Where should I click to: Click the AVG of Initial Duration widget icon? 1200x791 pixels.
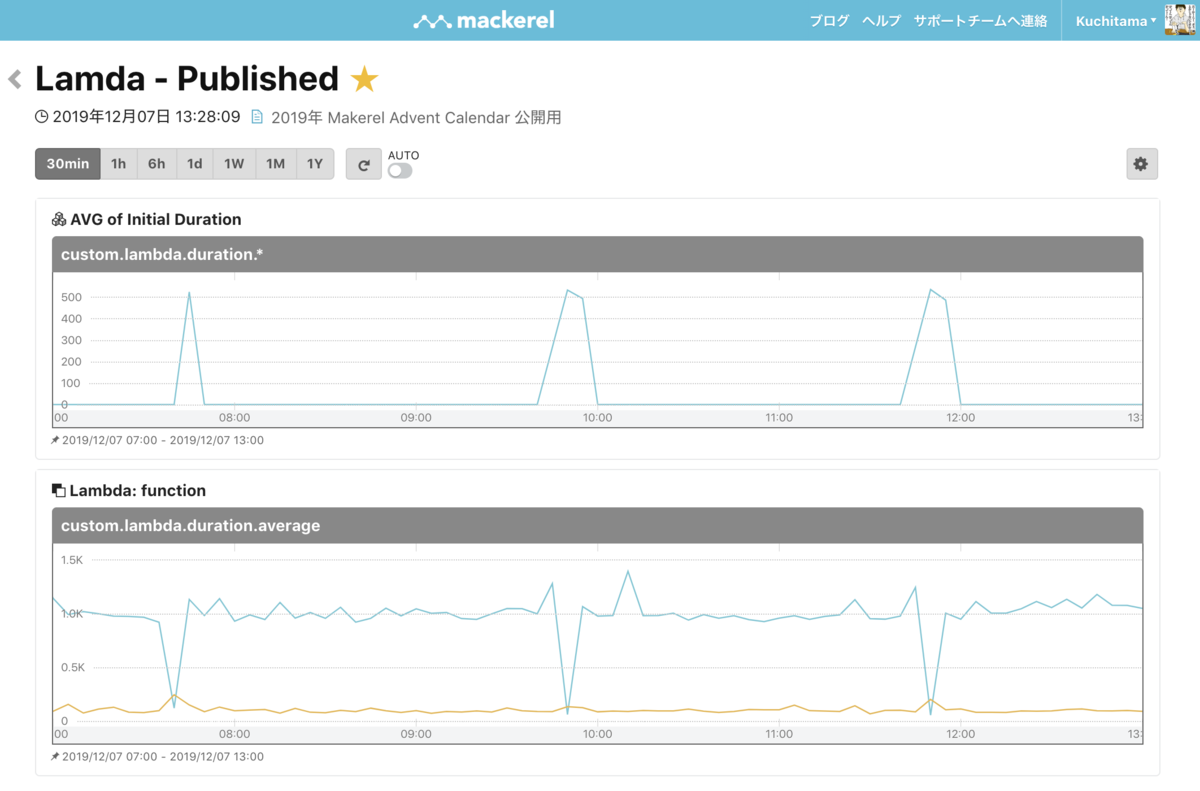tap(59, 219)
